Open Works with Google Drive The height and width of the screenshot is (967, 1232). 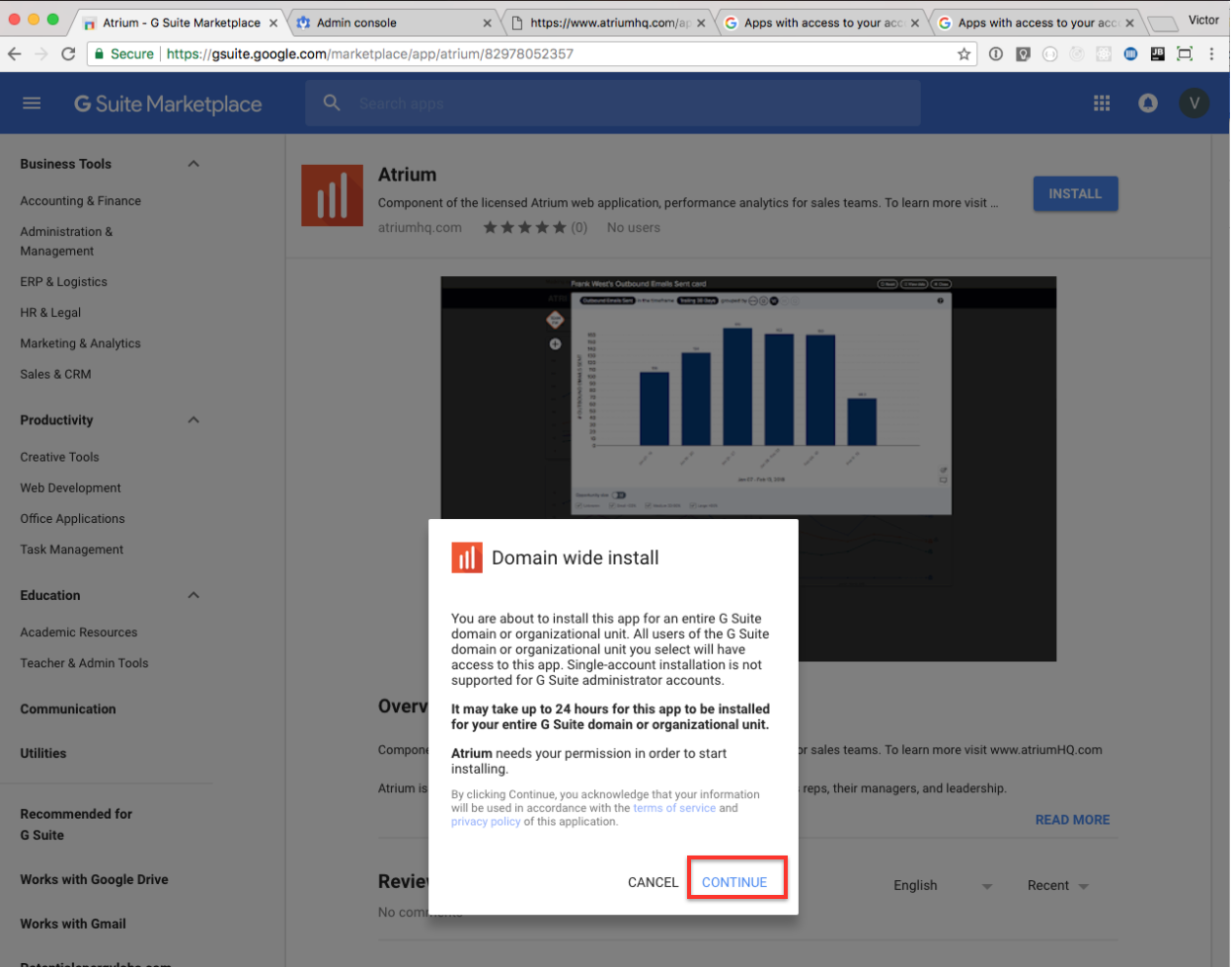click(94, 879)
